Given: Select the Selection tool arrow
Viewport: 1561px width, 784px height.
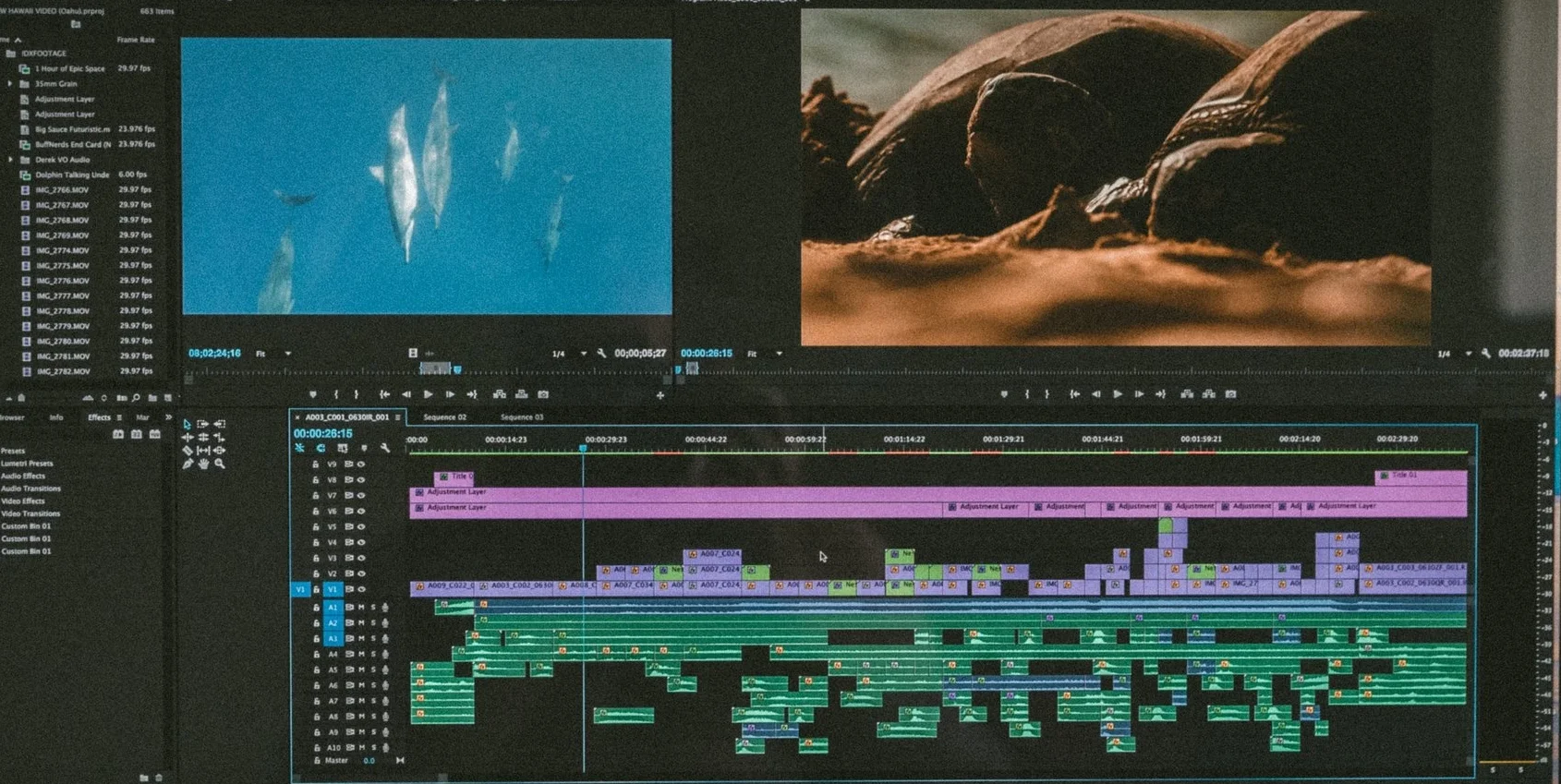Looking at the screenshot, I should tap(188, 424).
